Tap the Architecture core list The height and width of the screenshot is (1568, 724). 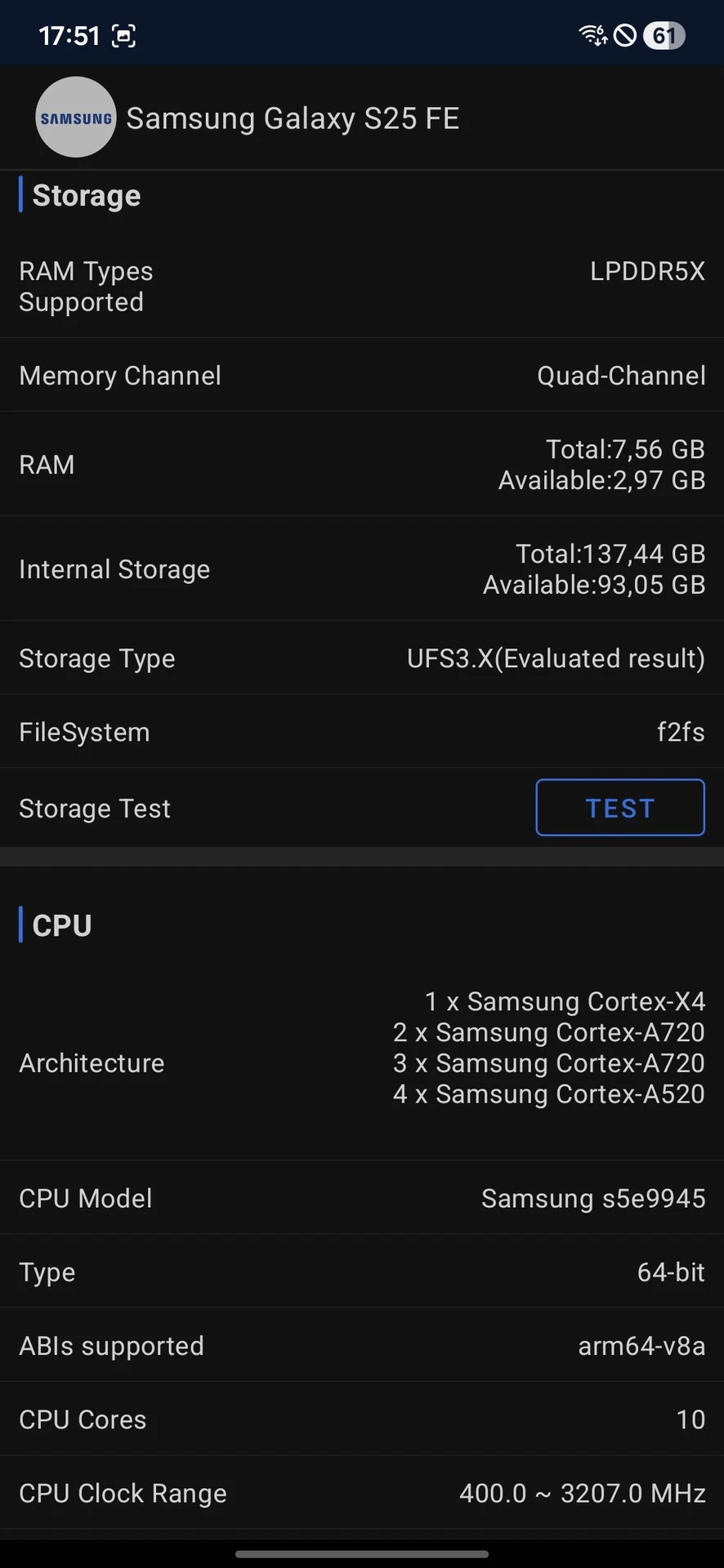pyautogui.click(x=548, y=1048)
